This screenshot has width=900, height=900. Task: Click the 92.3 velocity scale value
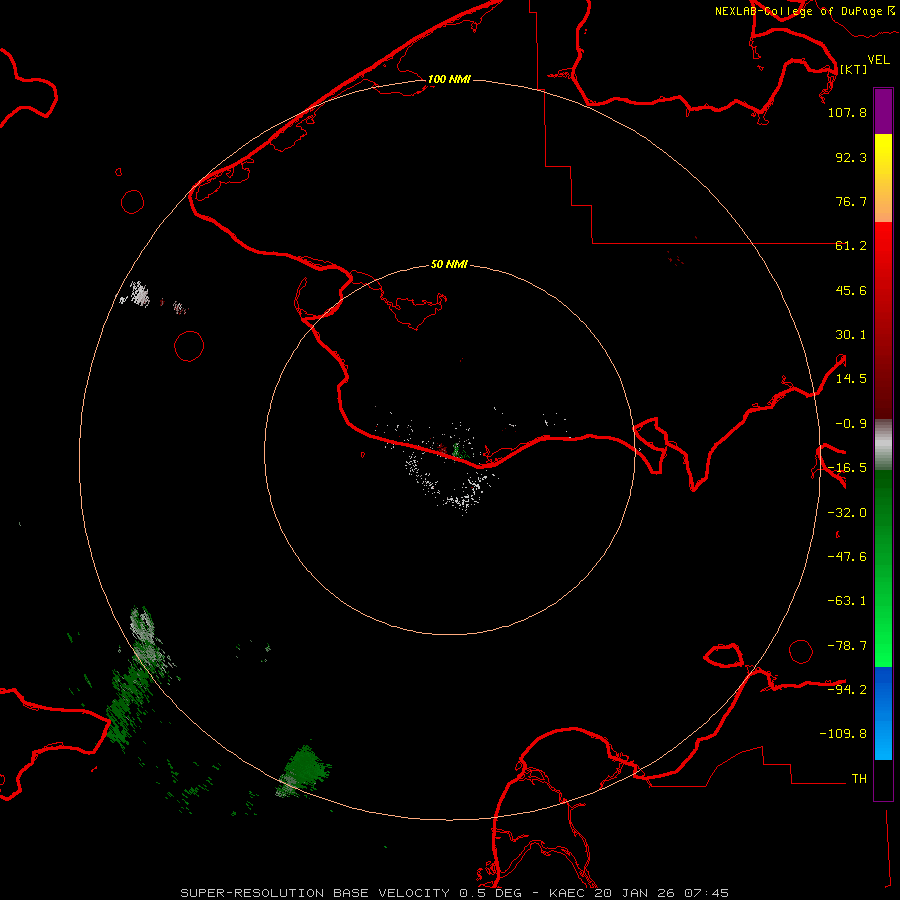[x=851, y=157]
